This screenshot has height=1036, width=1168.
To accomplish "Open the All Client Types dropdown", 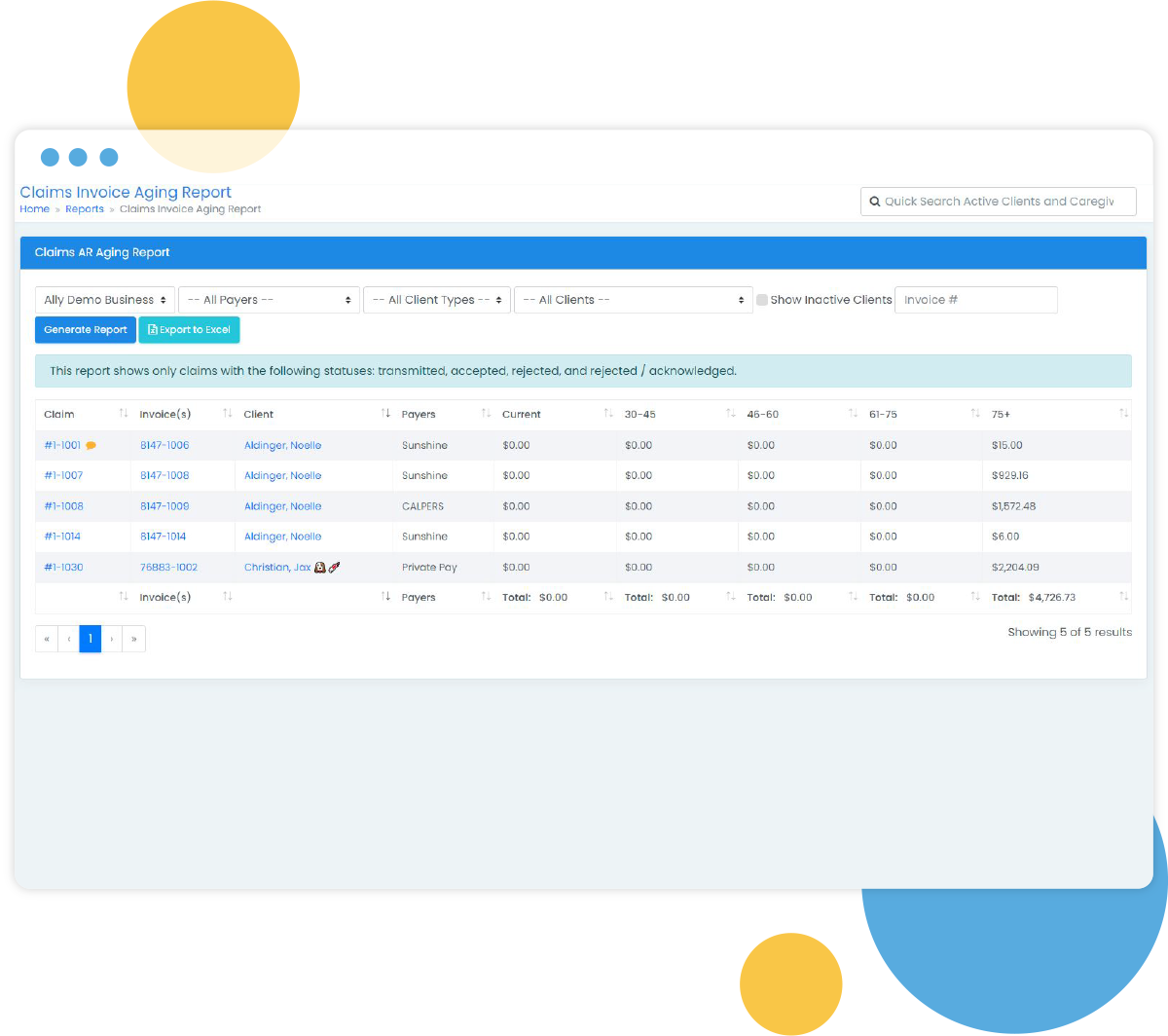I will 436,300.
